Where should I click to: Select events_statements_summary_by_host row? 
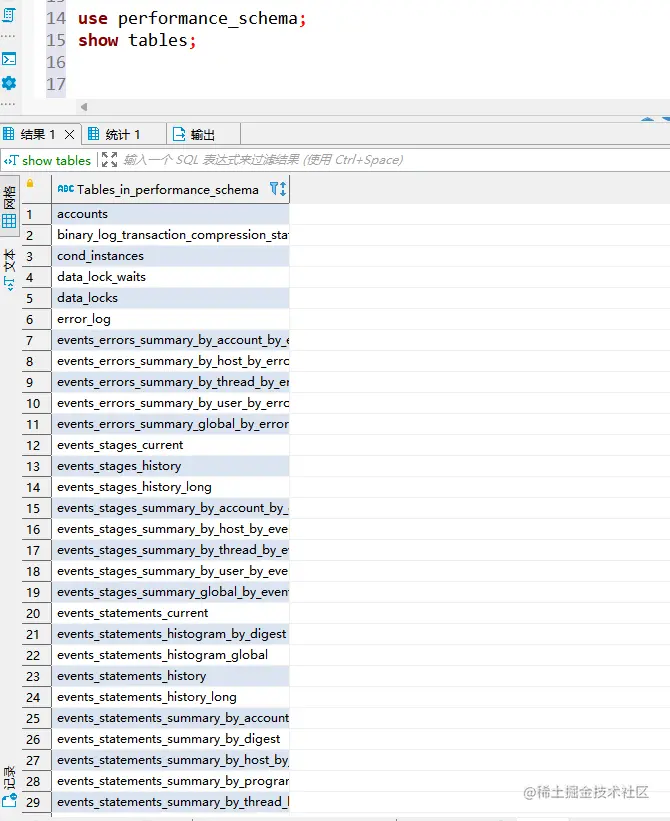(x=170, y=760)
